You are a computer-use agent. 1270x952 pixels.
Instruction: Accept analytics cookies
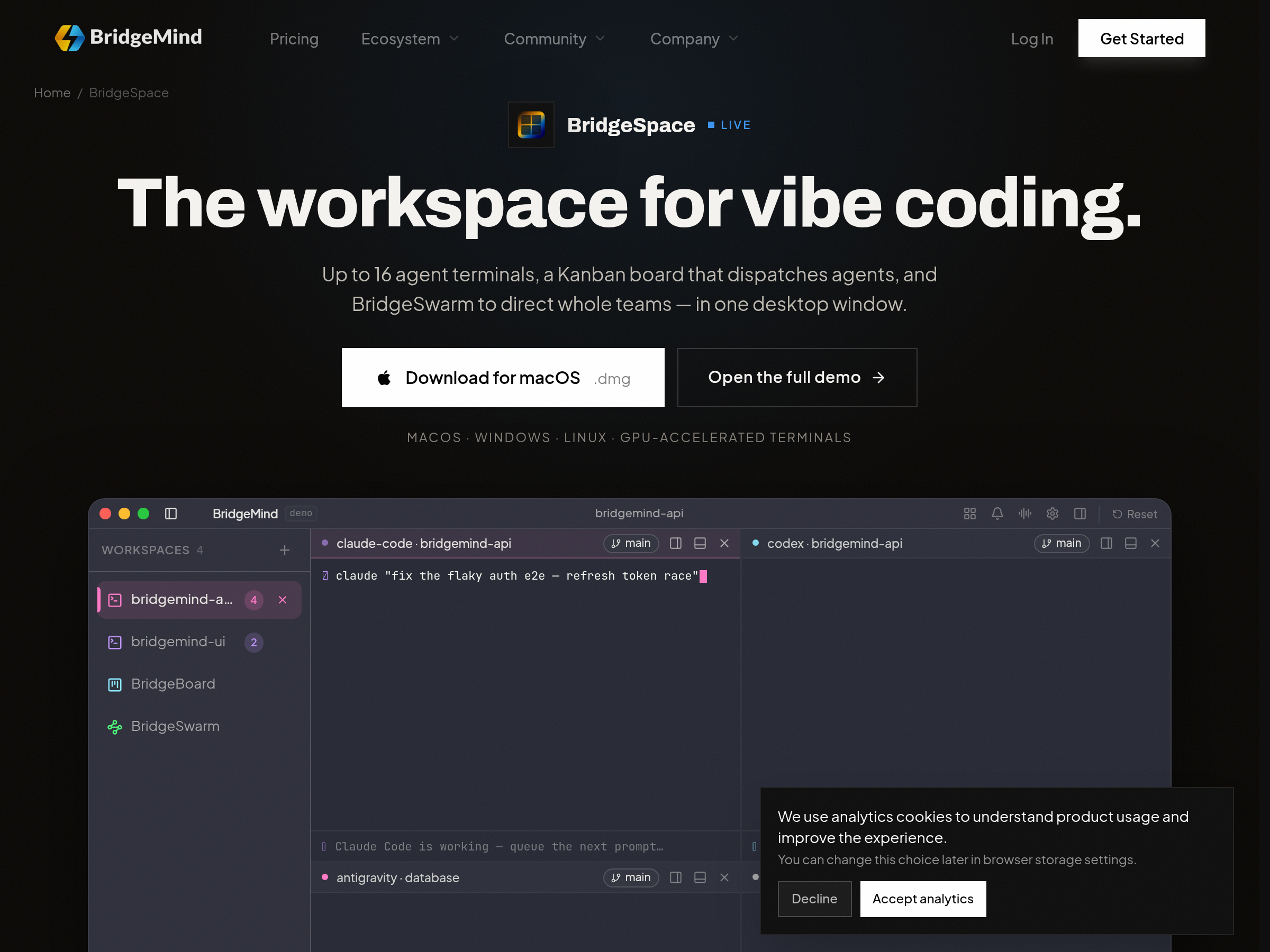(x=923, y=899)
